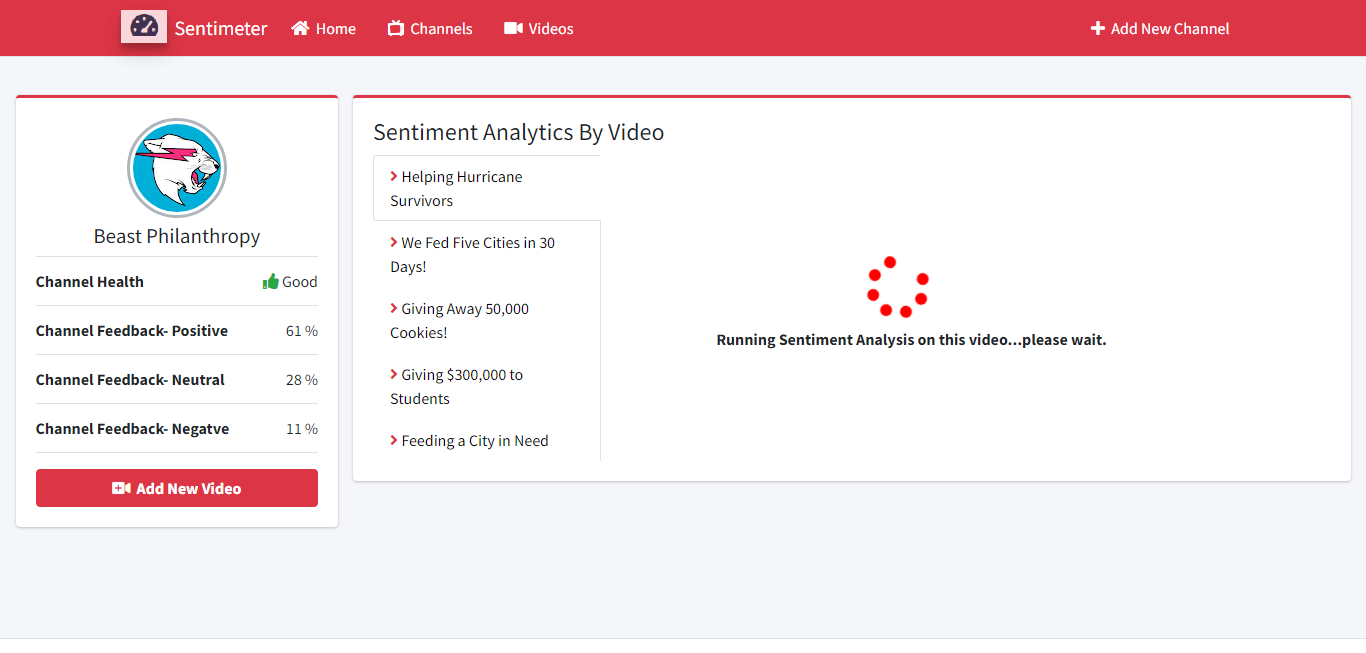
Task: Click the Videos camera icon
Action: (513, 28)
